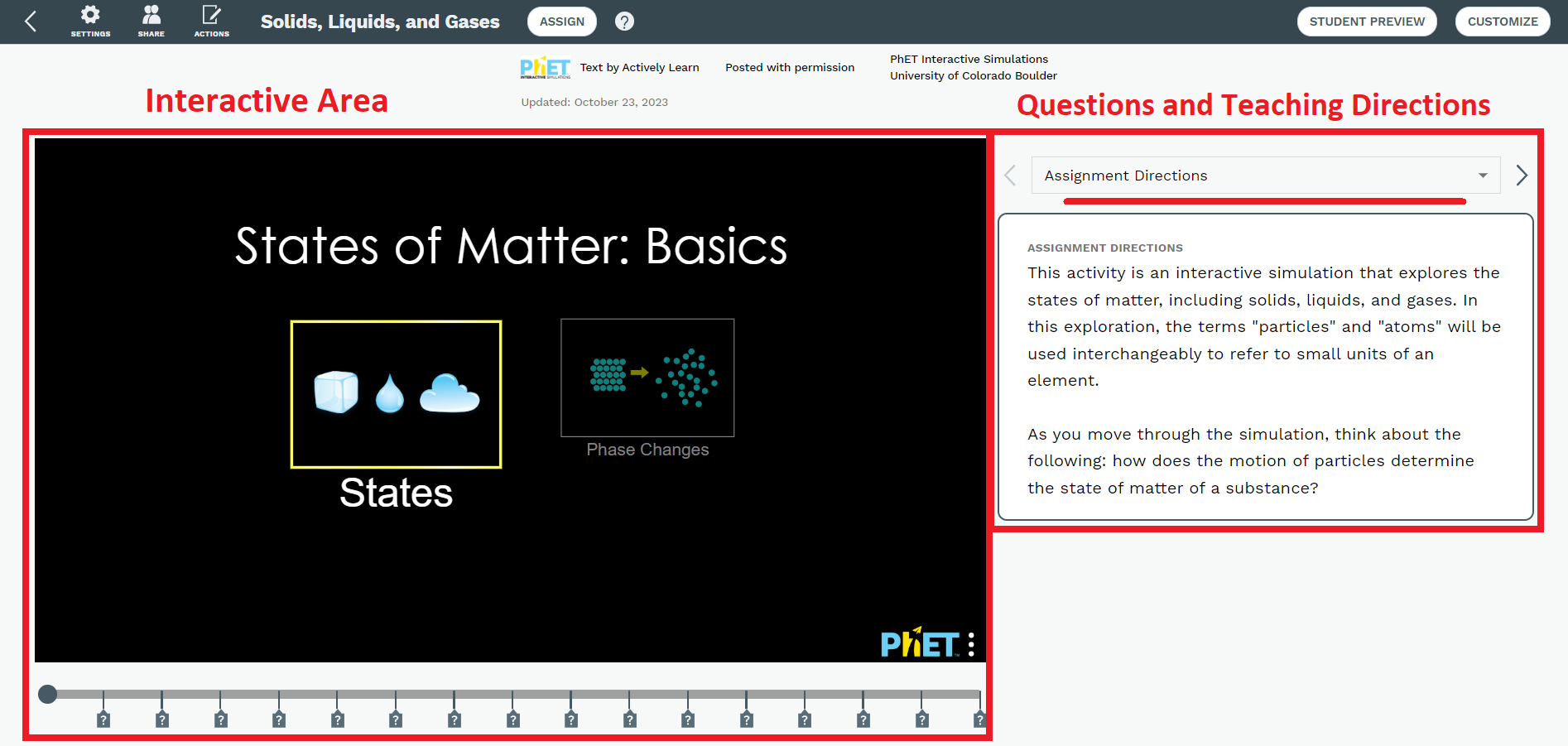This screenshot has width=1568, height=746.
Task: Advance with the right chevron next to the dropdown
Action: point(1522,175)
